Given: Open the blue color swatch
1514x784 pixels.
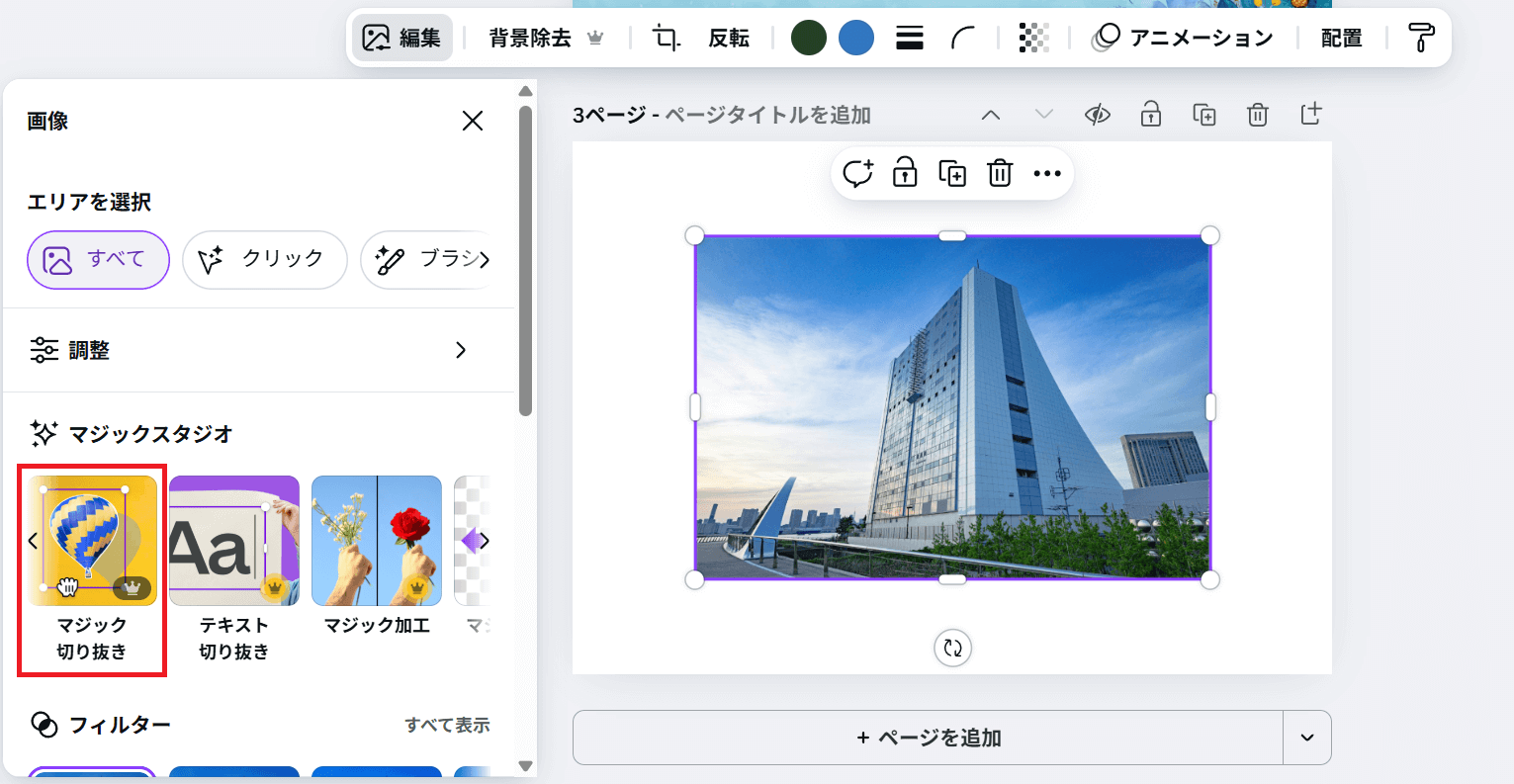Looking at the screenshot, I should (856, 38).
